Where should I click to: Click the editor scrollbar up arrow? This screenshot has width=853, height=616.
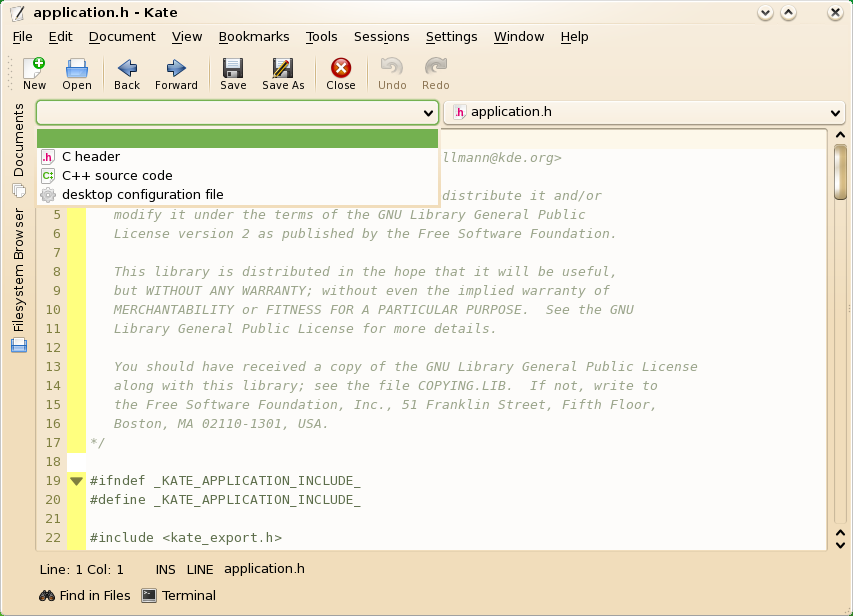coord(840,135)
